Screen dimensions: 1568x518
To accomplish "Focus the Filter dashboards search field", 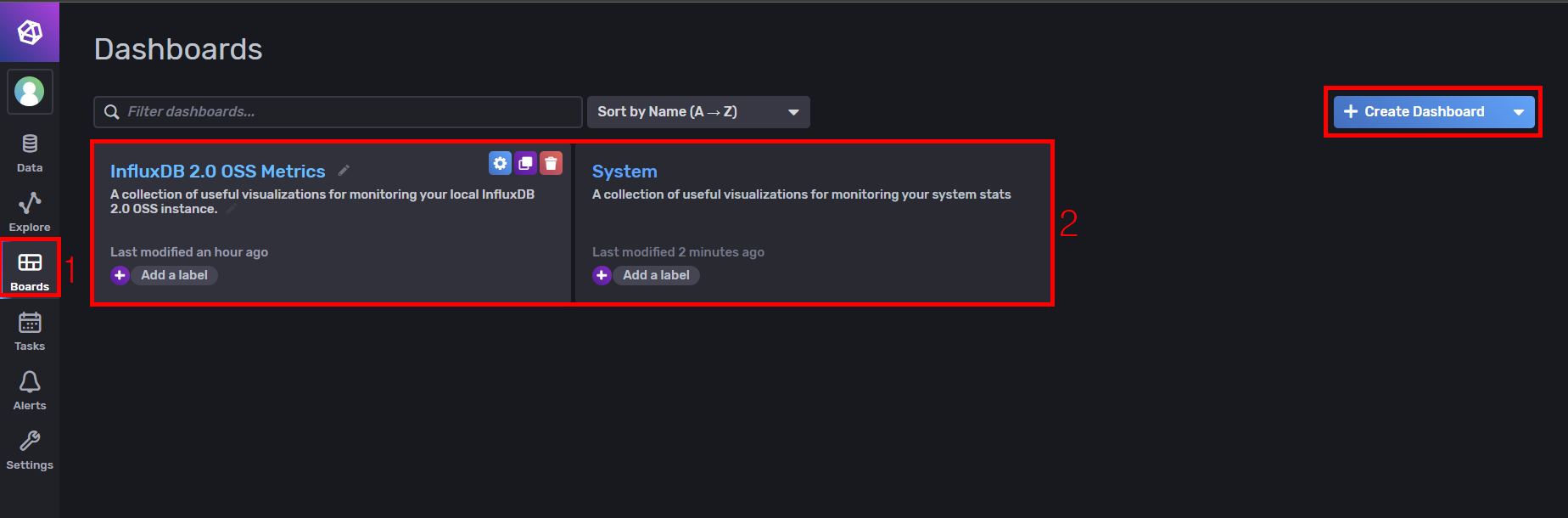I will point(338,112).
